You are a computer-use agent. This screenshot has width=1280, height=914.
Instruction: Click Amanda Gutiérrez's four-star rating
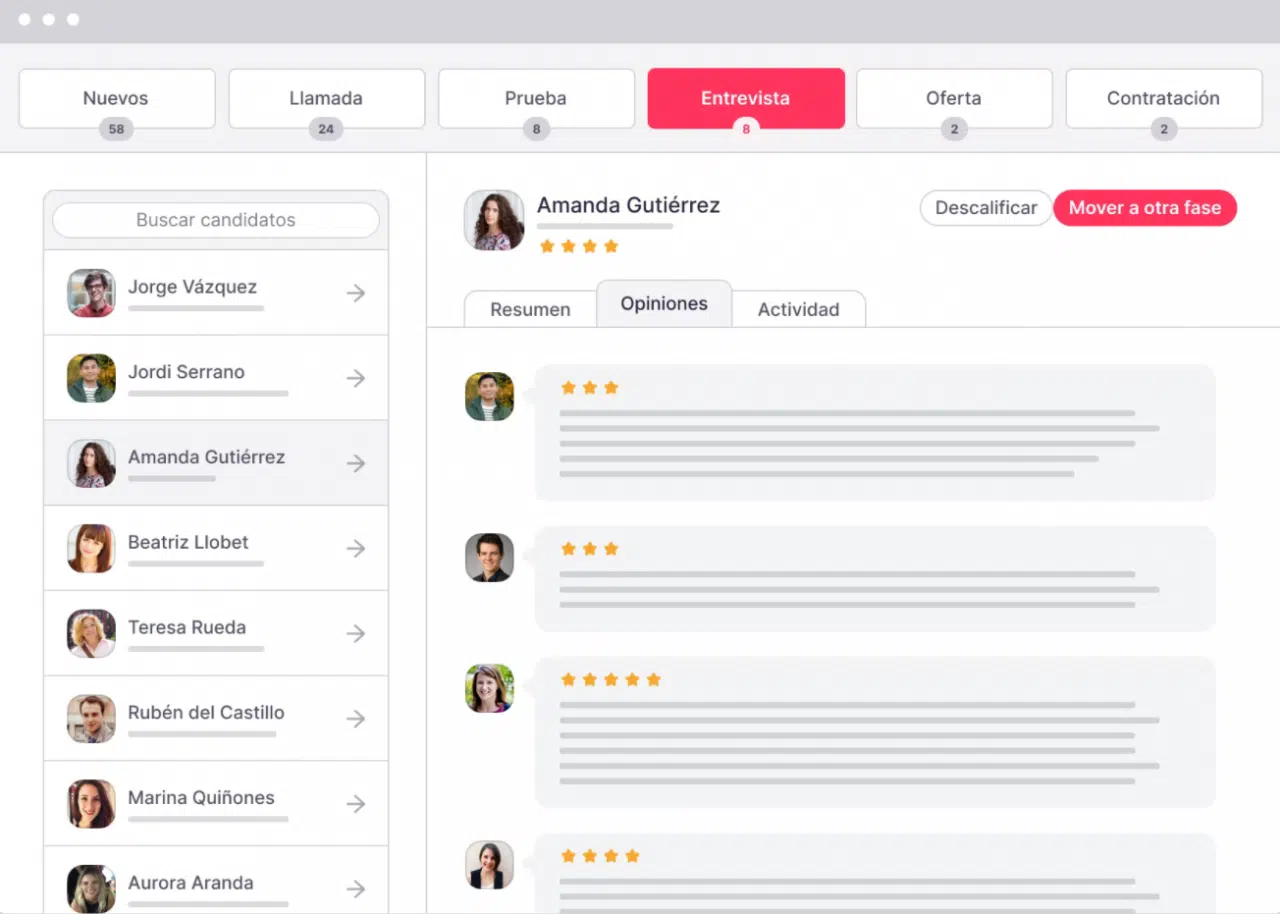579,246
